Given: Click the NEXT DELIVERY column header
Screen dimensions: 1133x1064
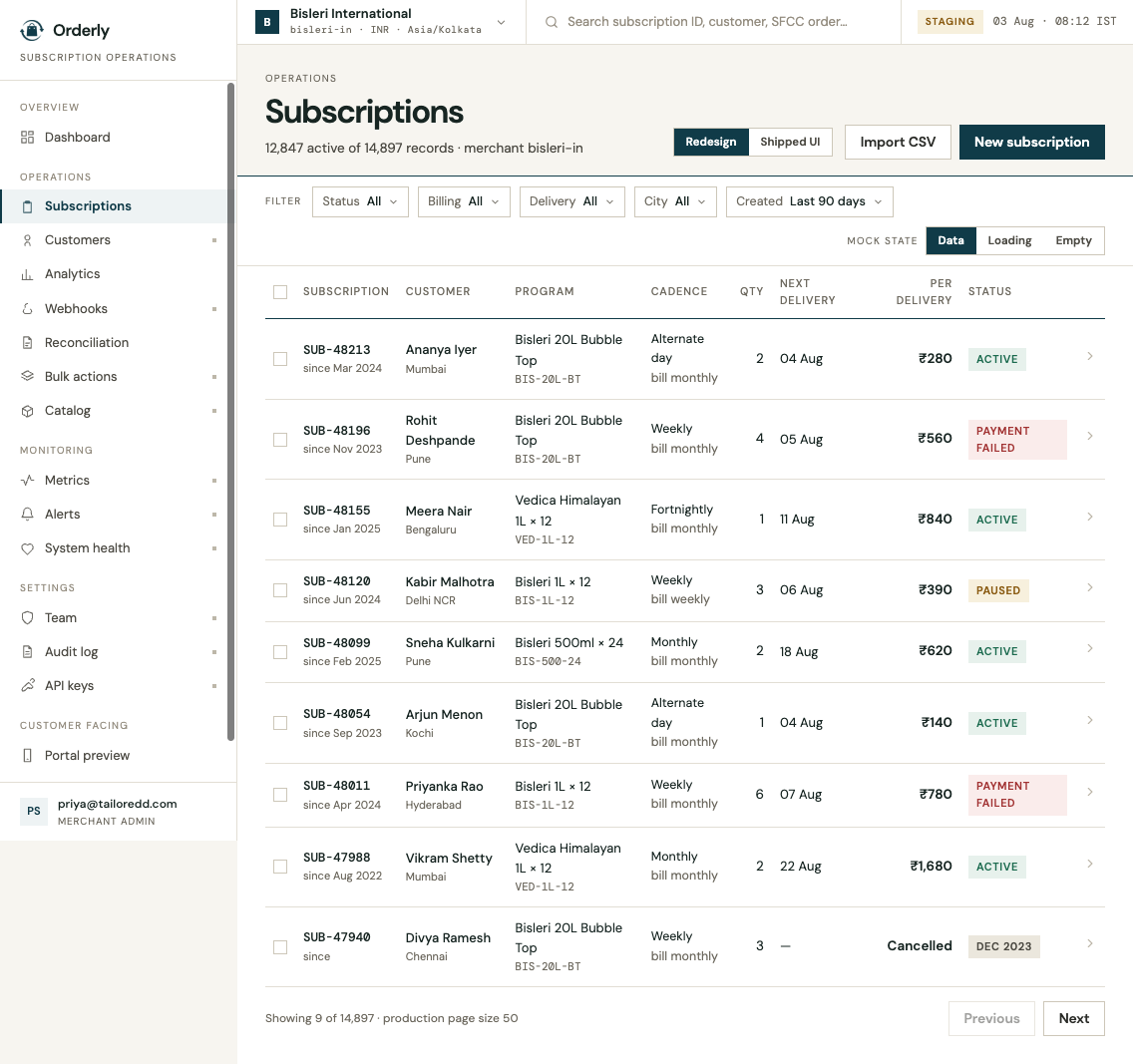Looking at the screenshot, I should click(x=807, y=292).
